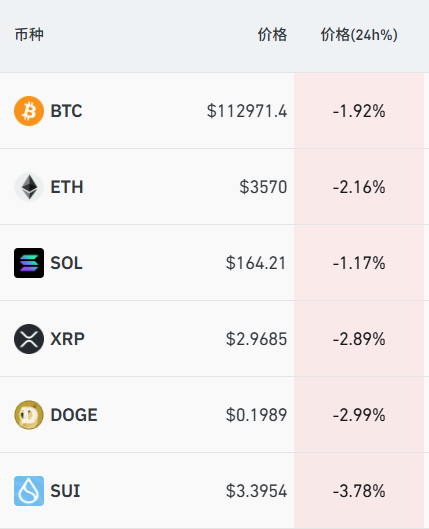Click the -1.17% SOL change cell
This screenshot has height=529, width=429.
click(x=359, y=263)
